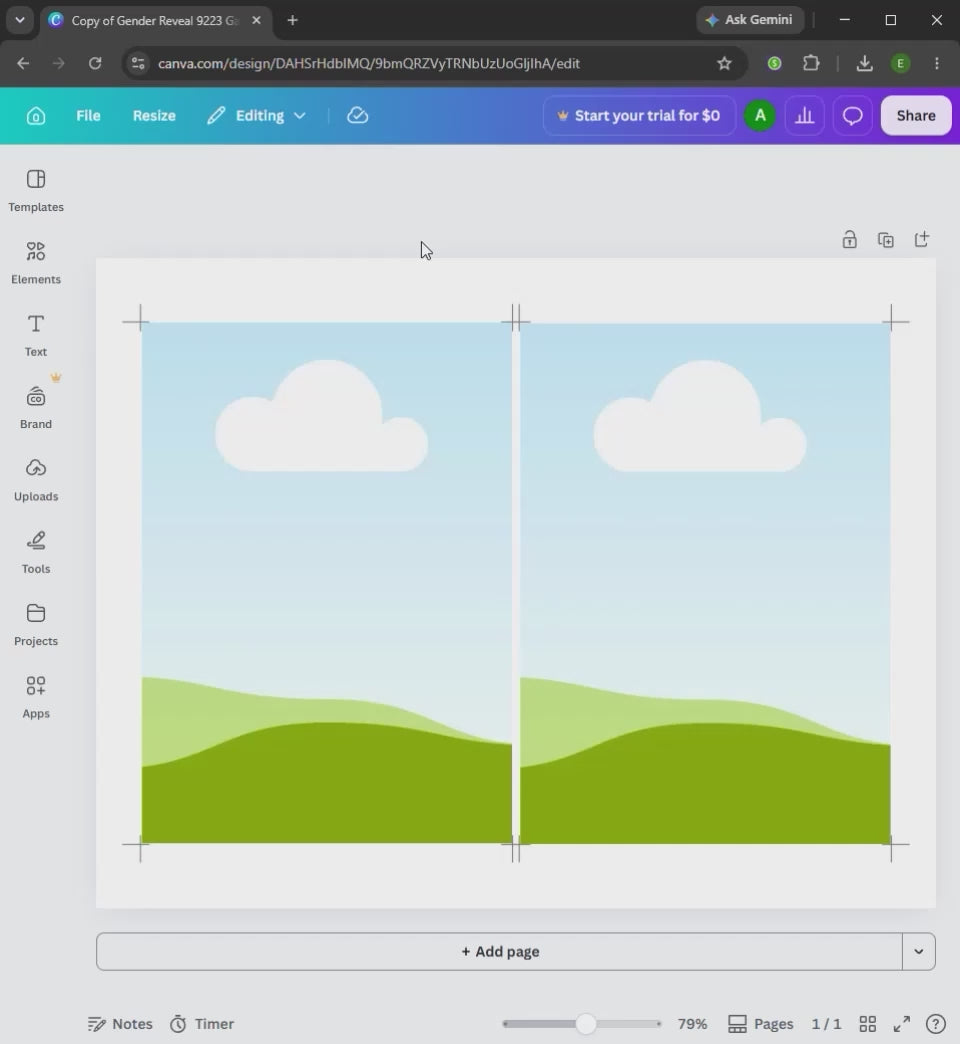Click the zoom slider handle

click(x=586, y=1024)
